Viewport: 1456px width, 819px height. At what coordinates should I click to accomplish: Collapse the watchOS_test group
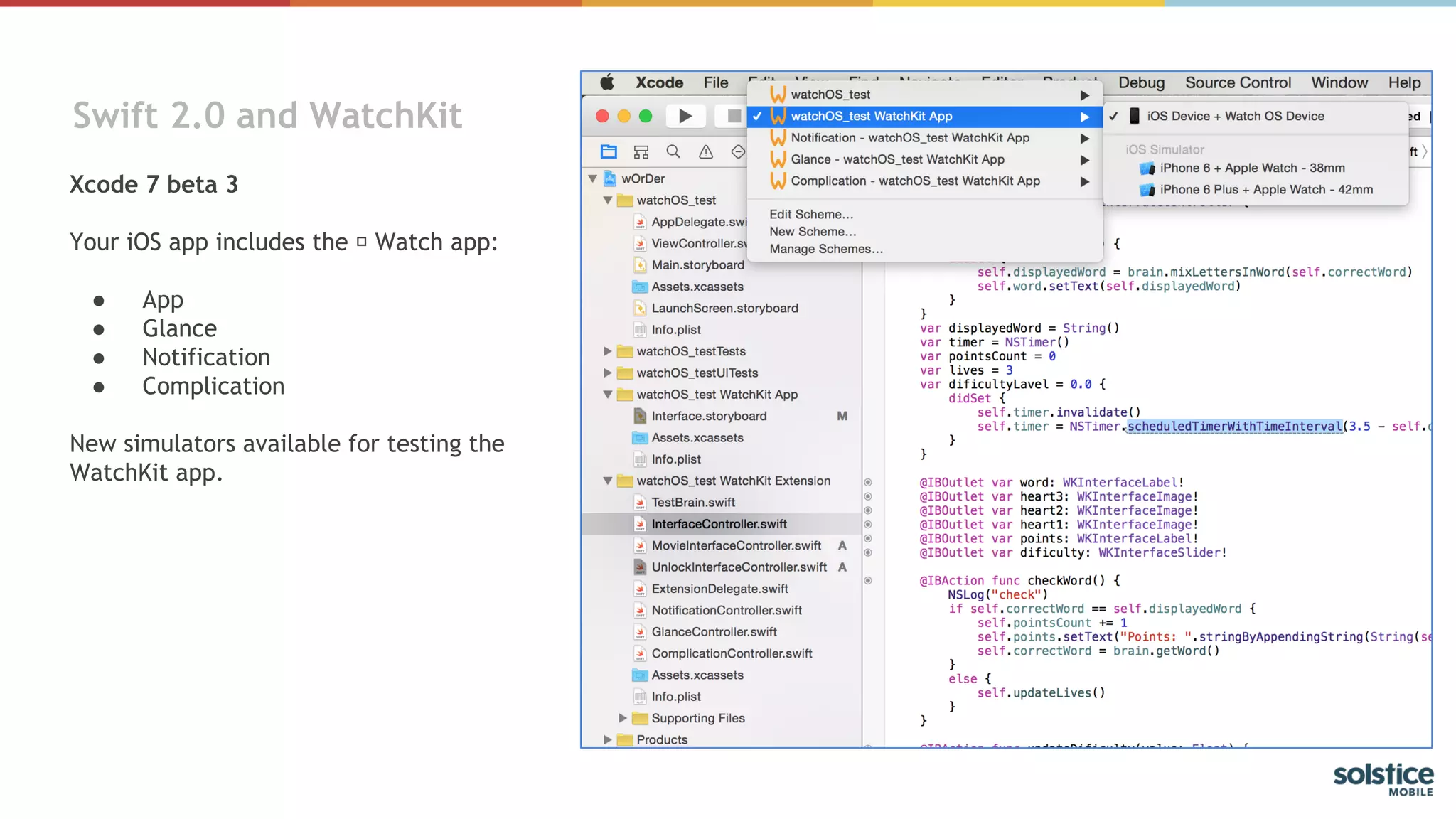coord(608,200)
